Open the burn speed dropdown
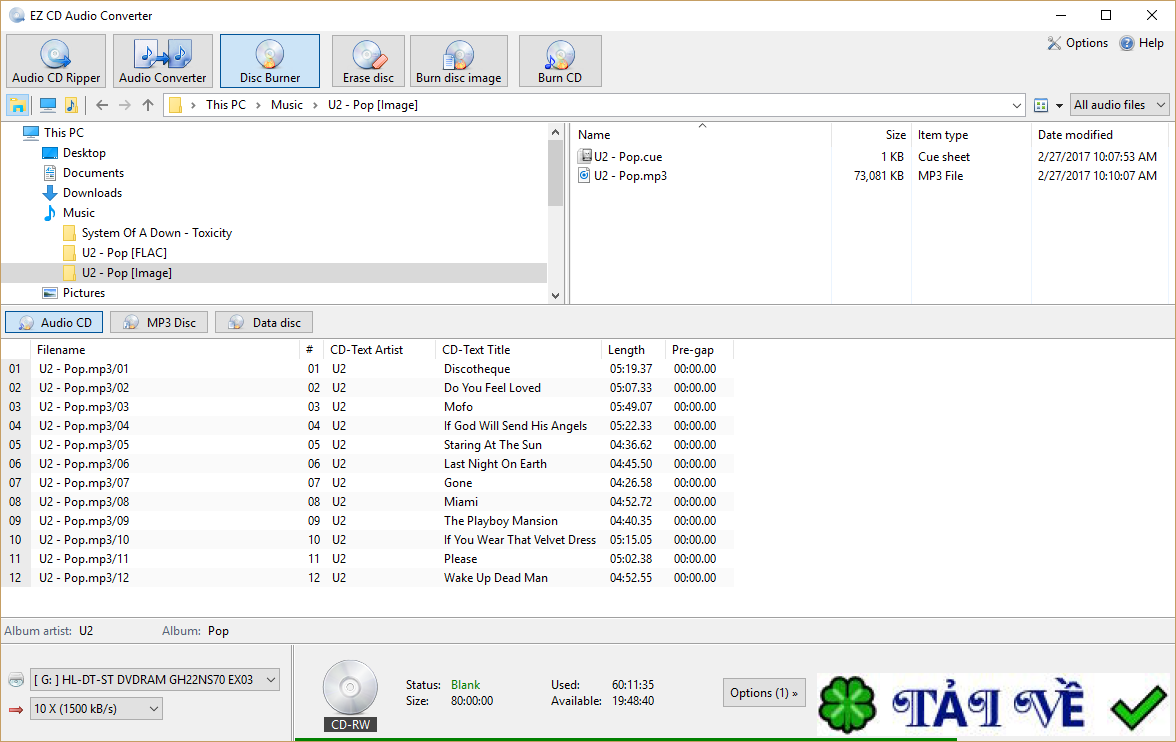This screenshot has width=1176, height=742. coord(96,708)
